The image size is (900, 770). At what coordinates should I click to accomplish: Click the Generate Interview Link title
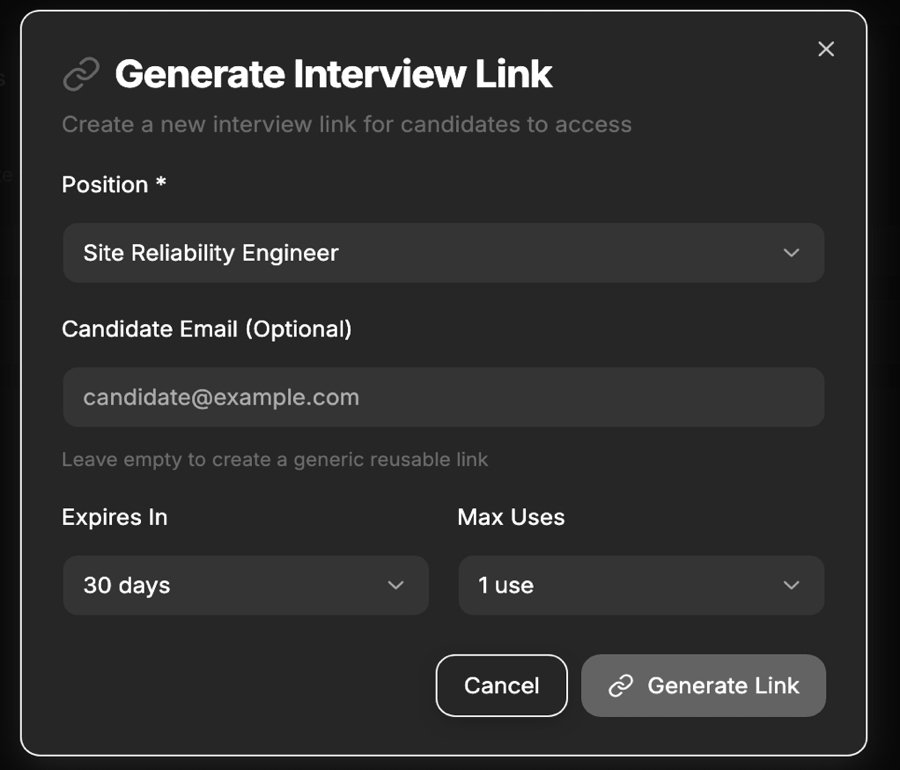[334, 73]
